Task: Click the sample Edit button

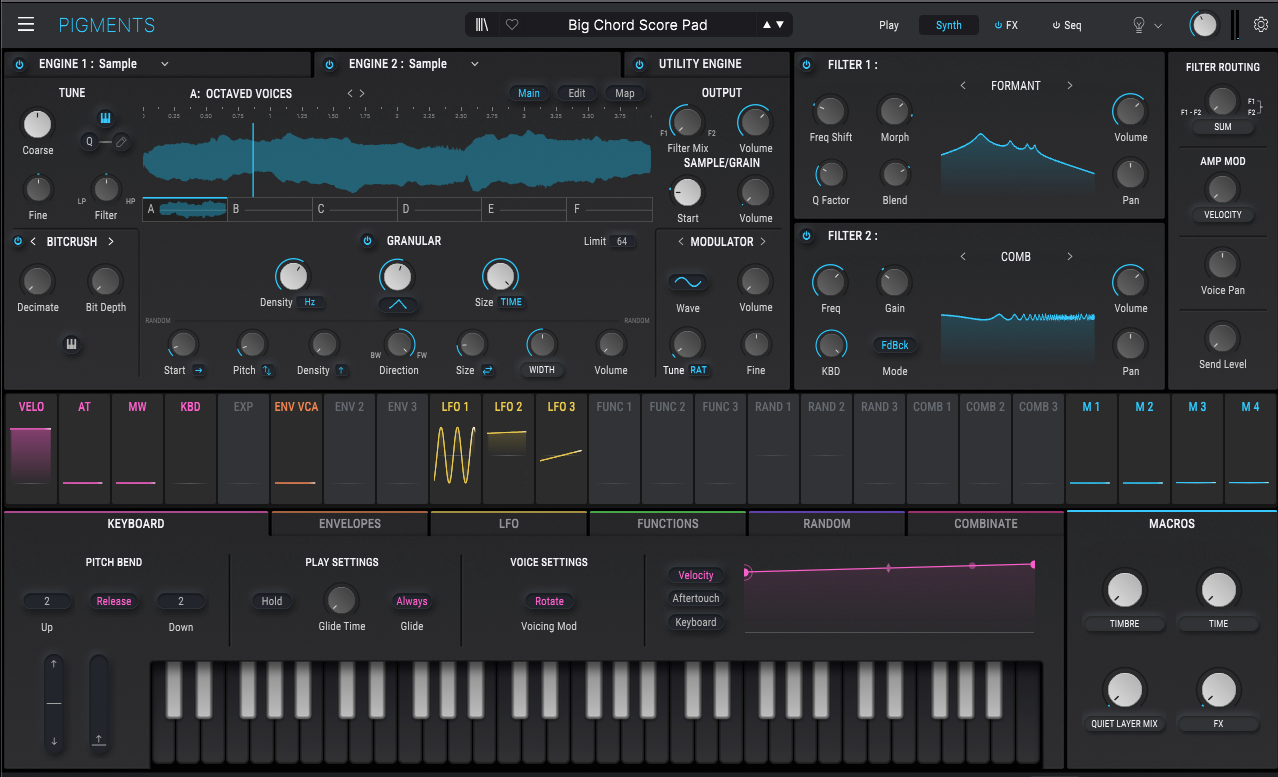Action: coord(577,93)
